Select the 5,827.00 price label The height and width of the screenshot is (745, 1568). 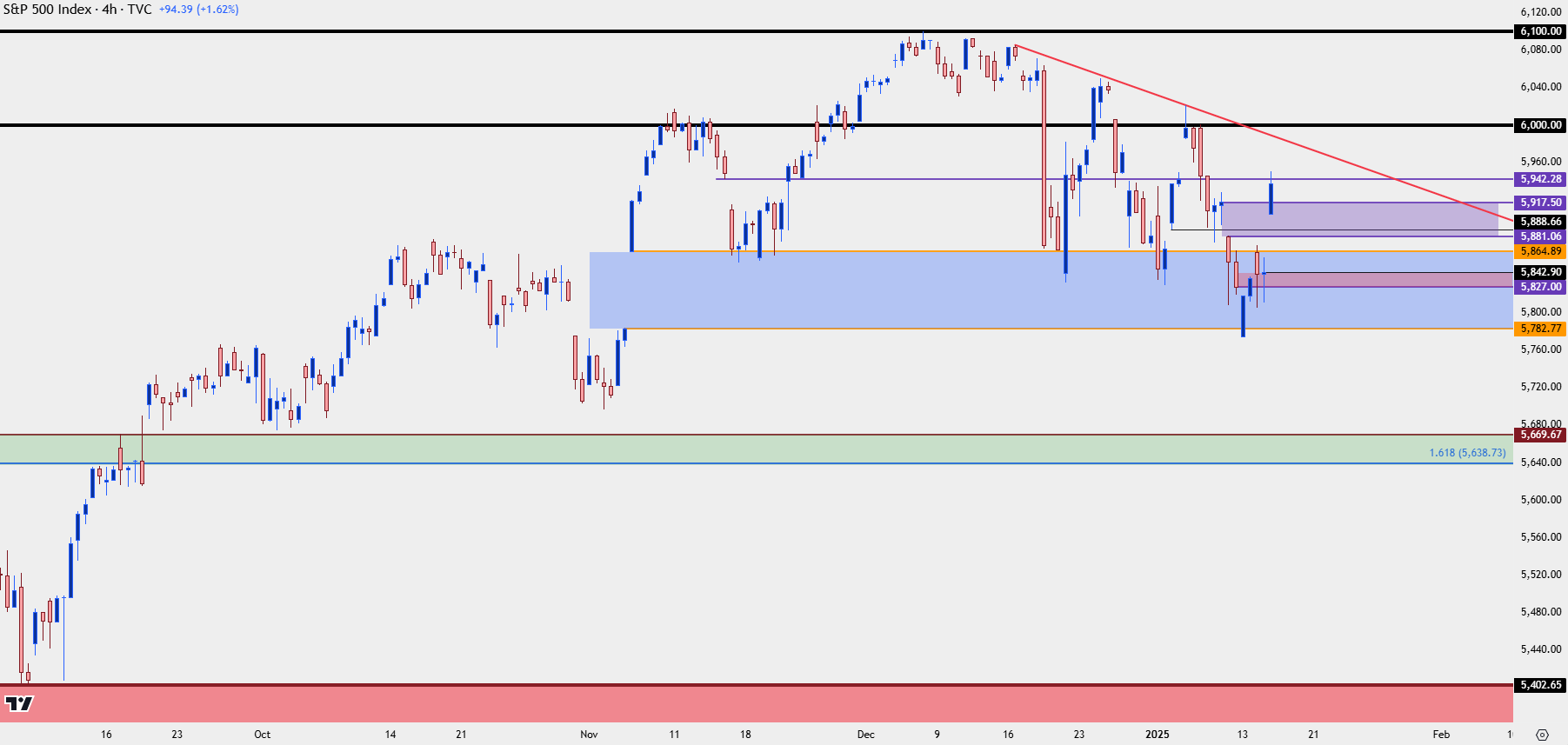pos(1540,287)
